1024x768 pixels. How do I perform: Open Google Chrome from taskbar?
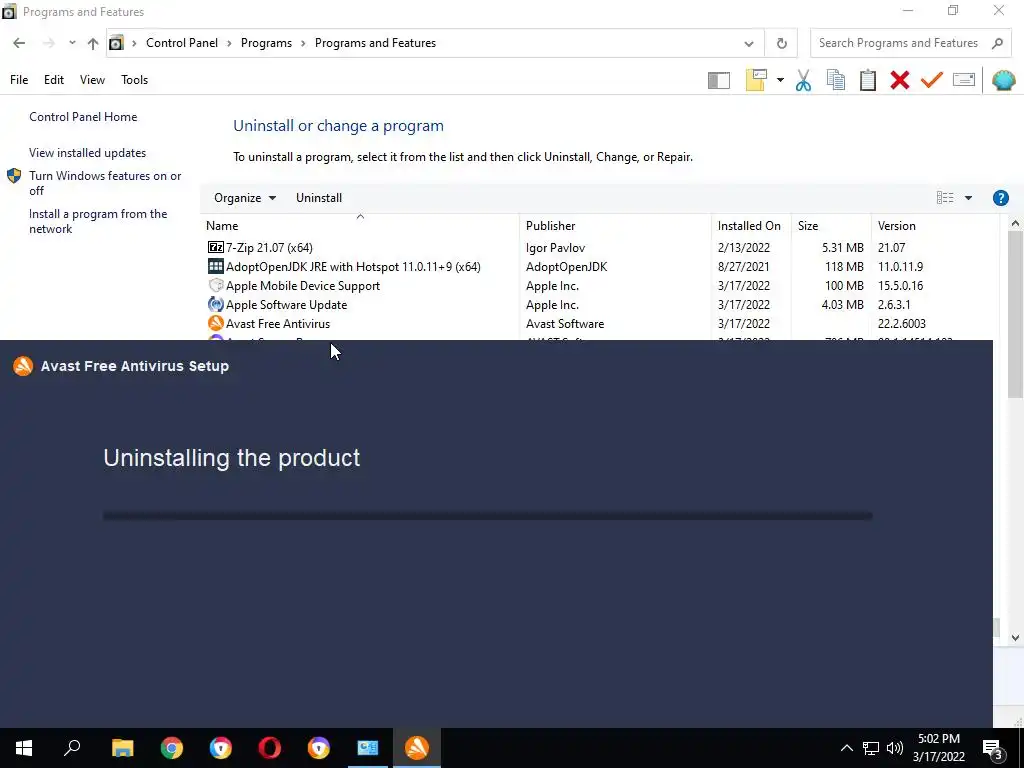tap(172, 748)
